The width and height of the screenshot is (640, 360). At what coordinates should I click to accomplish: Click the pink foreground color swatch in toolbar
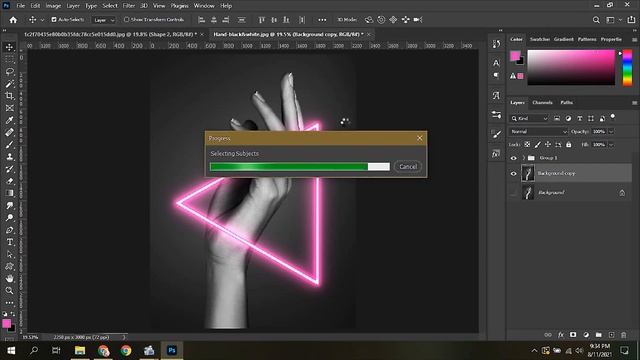click(7, 324)
